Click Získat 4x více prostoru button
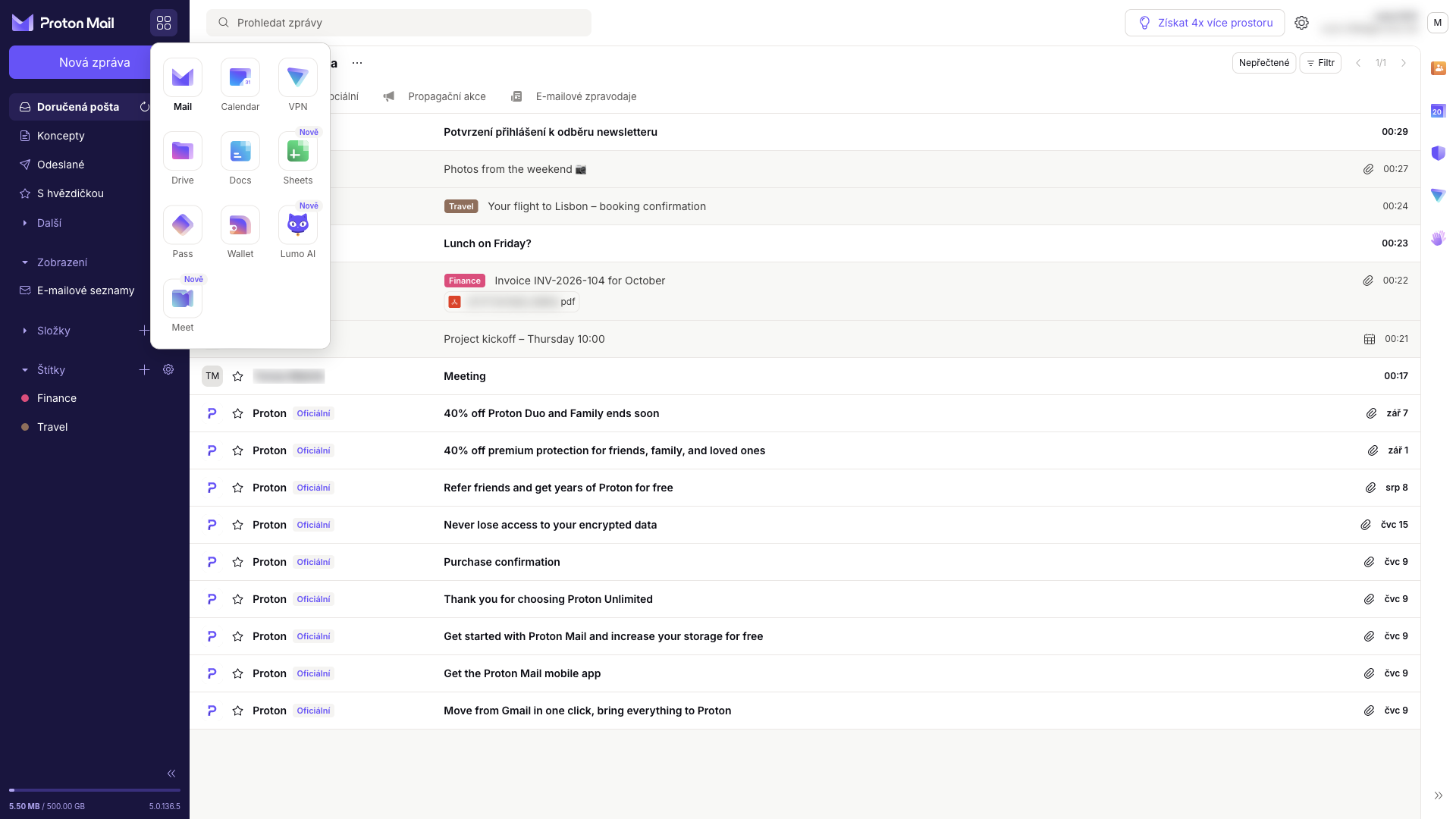Image resolution: width=1456 pixels, height=819 pixels. click(1204, 23)
